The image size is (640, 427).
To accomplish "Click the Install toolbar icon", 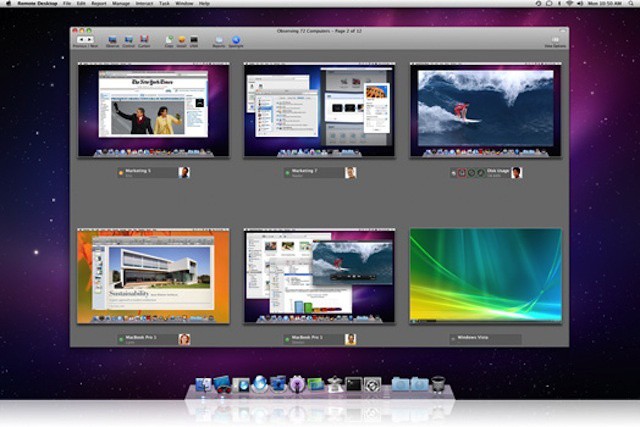I will (181, 40).
